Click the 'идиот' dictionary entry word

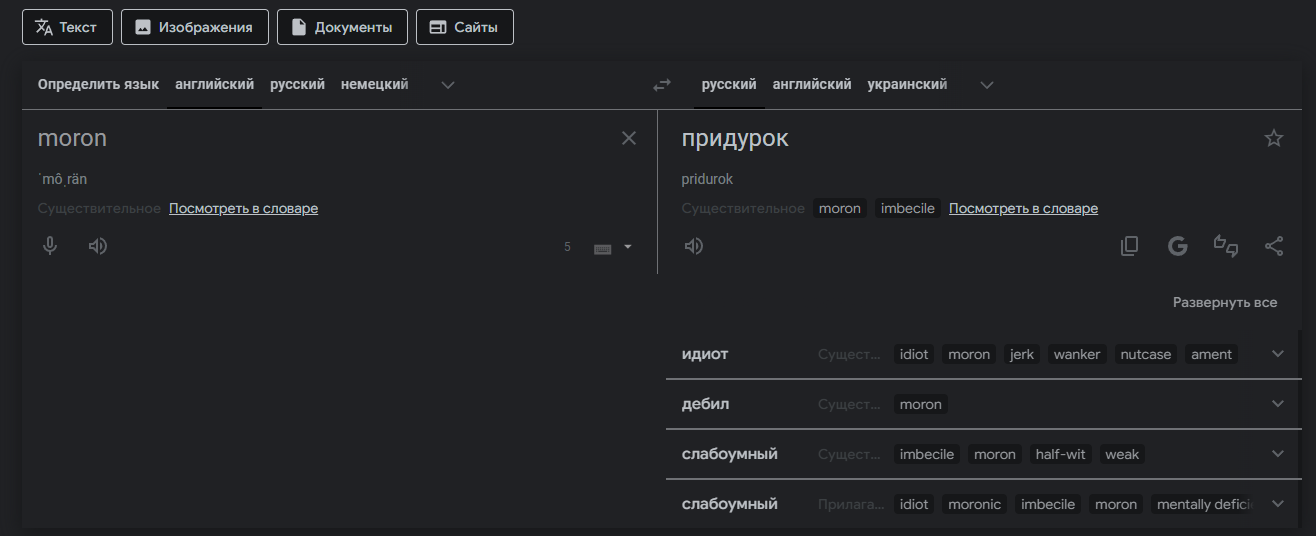click(705, 354)
